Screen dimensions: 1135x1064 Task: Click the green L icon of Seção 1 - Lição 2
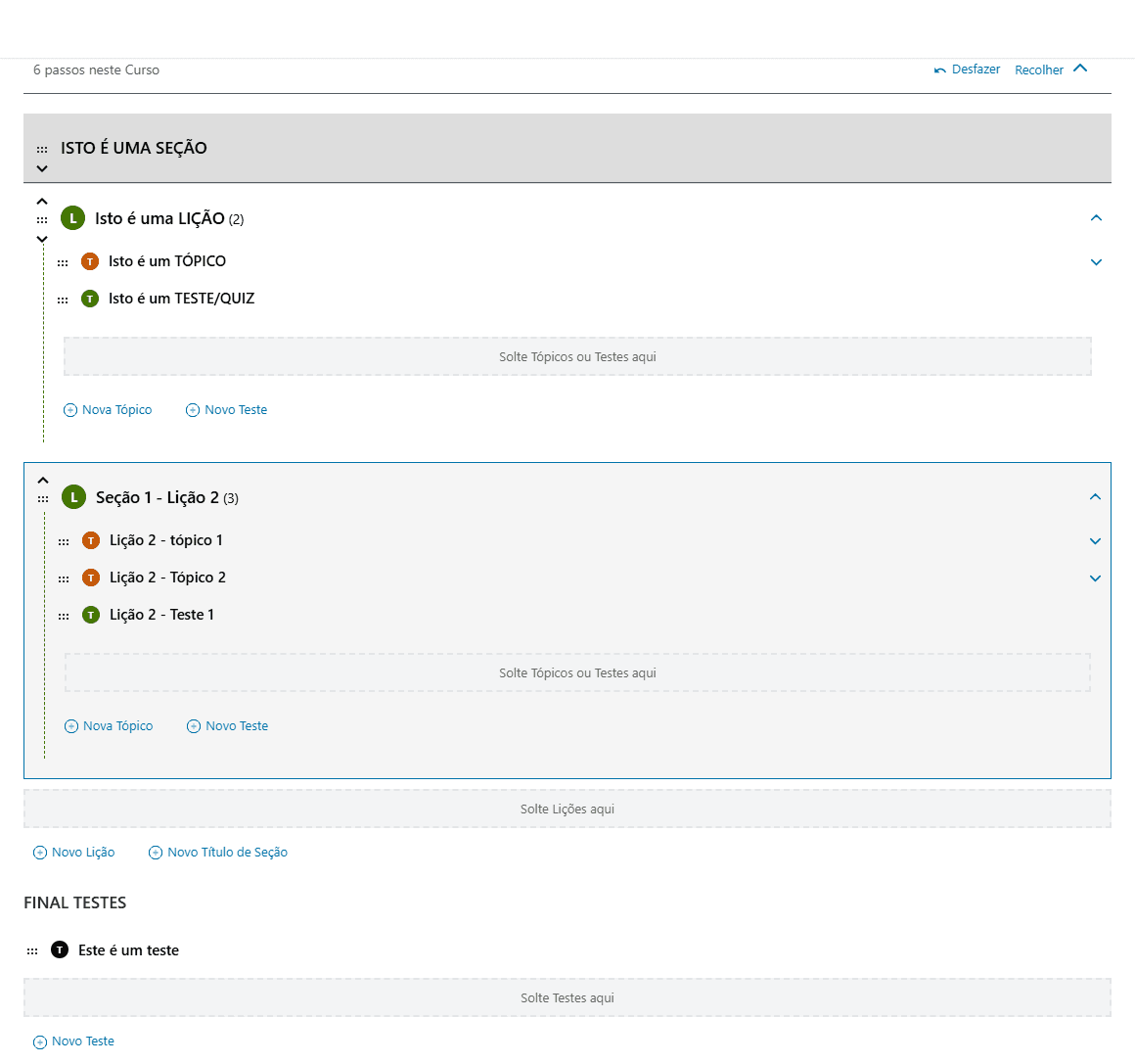[x=73, y=497]
